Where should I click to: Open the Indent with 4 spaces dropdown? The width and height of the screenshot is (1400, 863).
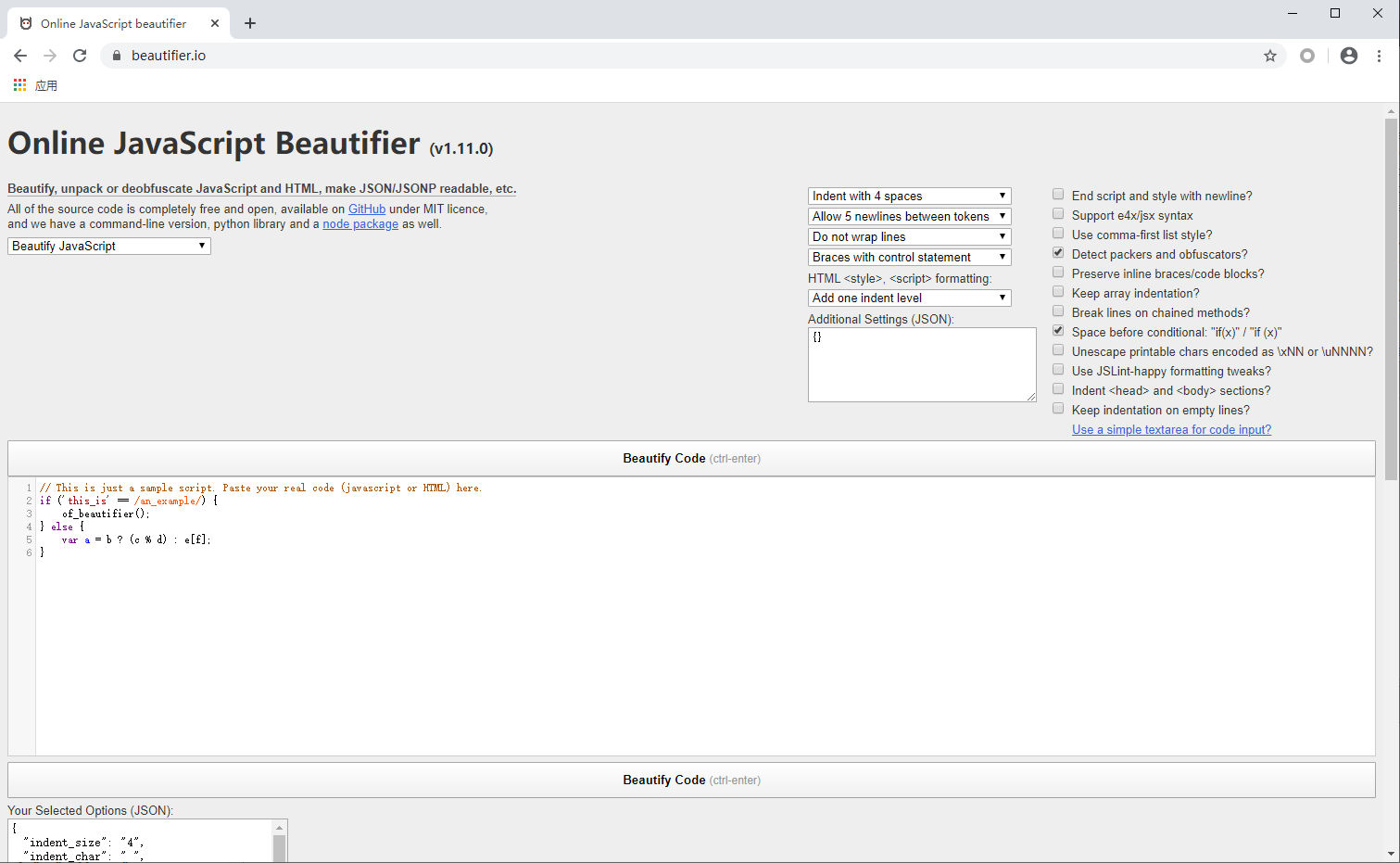(x=909, y=196)
